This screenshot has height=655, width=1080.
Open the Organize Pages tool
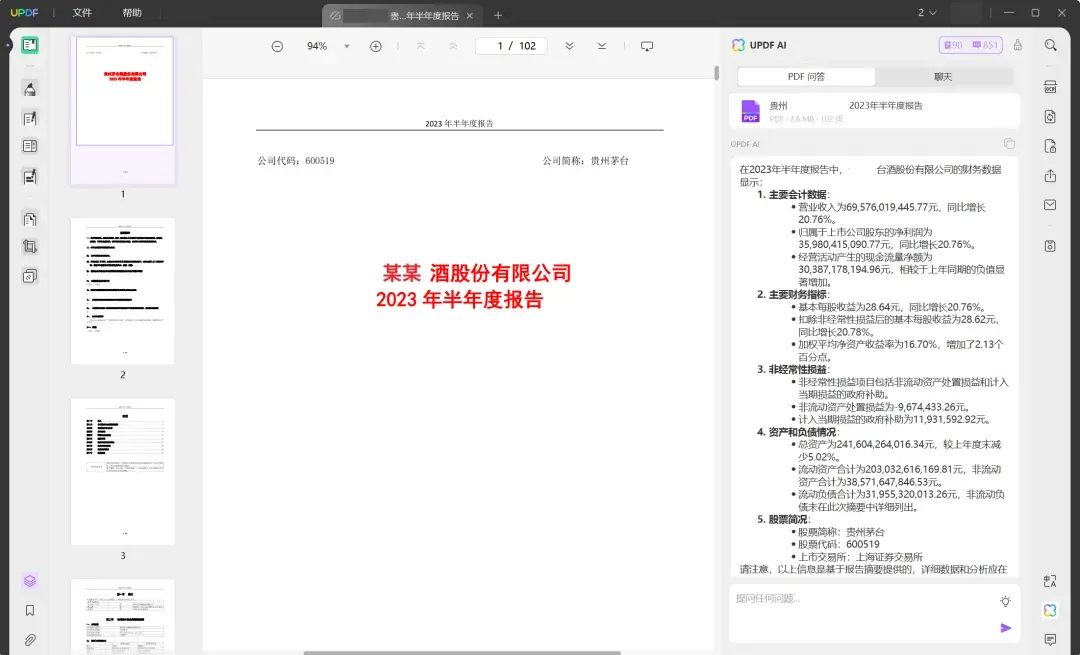coord(30,146)
